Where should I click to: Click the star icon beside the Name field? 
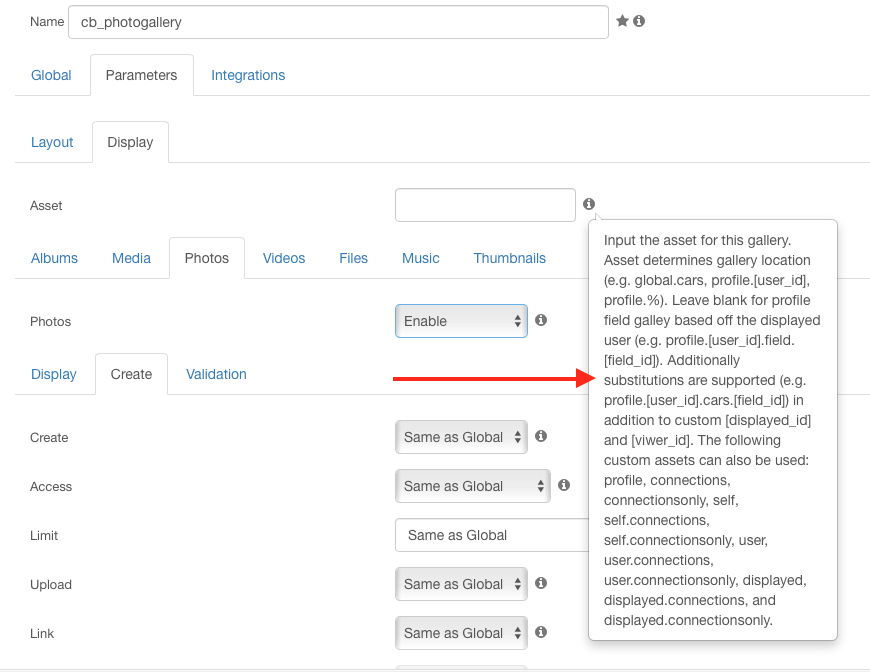tap(622, 21)
